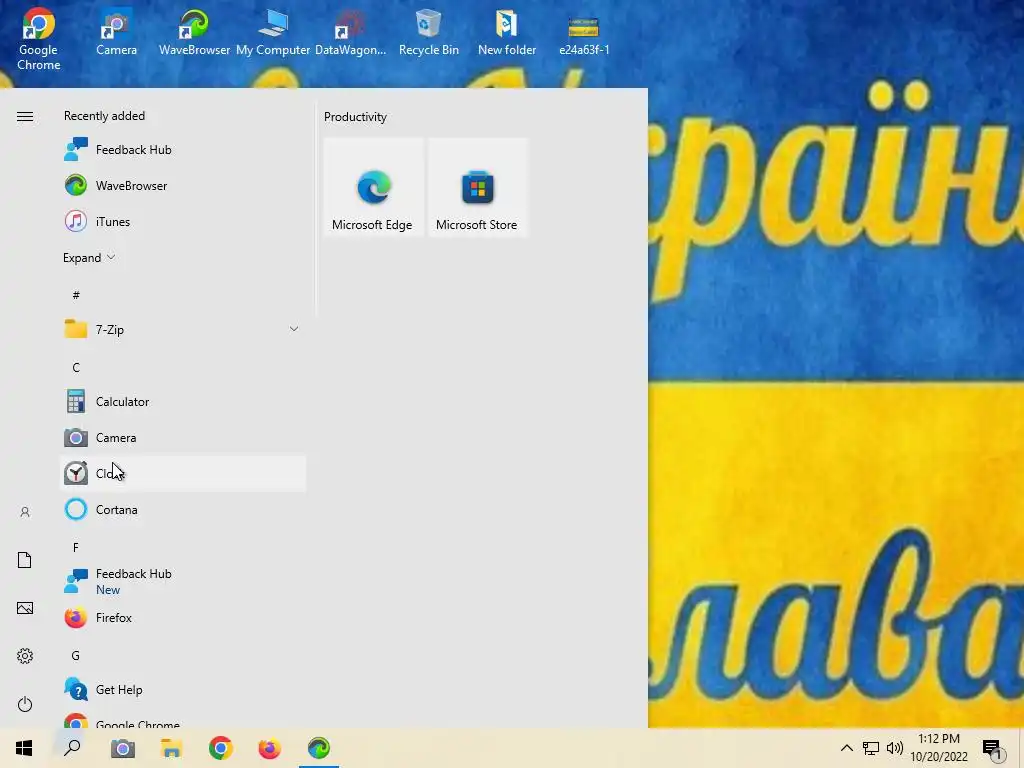1024x768 pixels.
Task: Select My Computer desktop icon
Action: (273, 32)
